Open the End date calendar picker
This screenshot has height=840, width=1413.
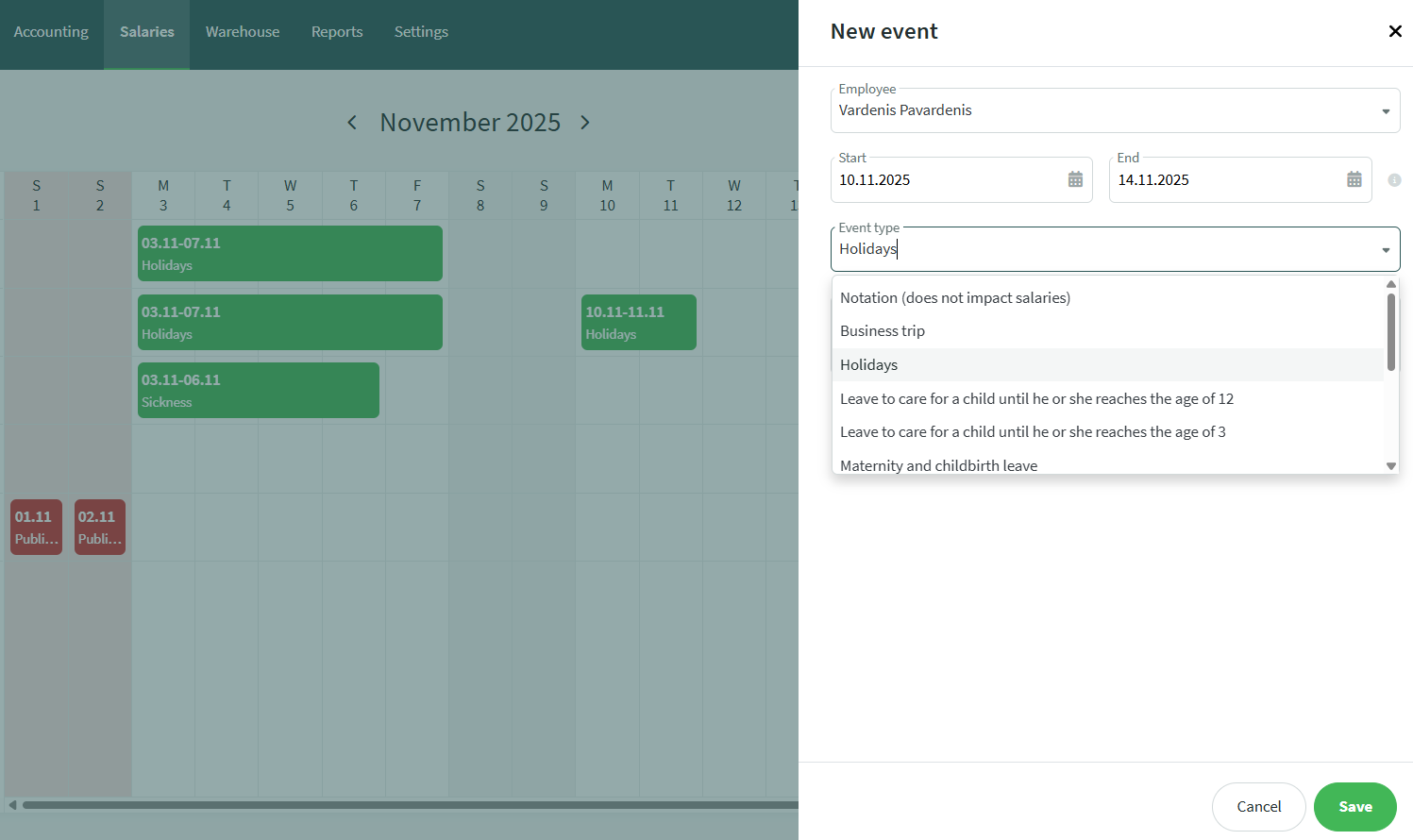pos(1354,179)
